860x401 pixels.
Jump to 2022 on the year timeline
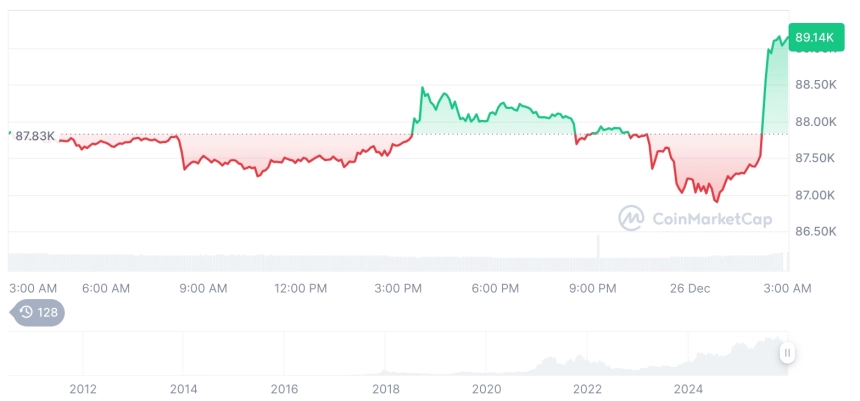tap(587, 388)
